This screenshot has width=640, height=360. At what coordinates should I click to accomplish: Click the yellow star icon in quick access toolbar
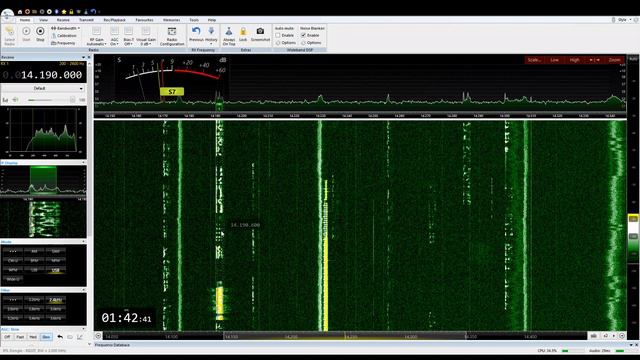click(x=64, y=12)
